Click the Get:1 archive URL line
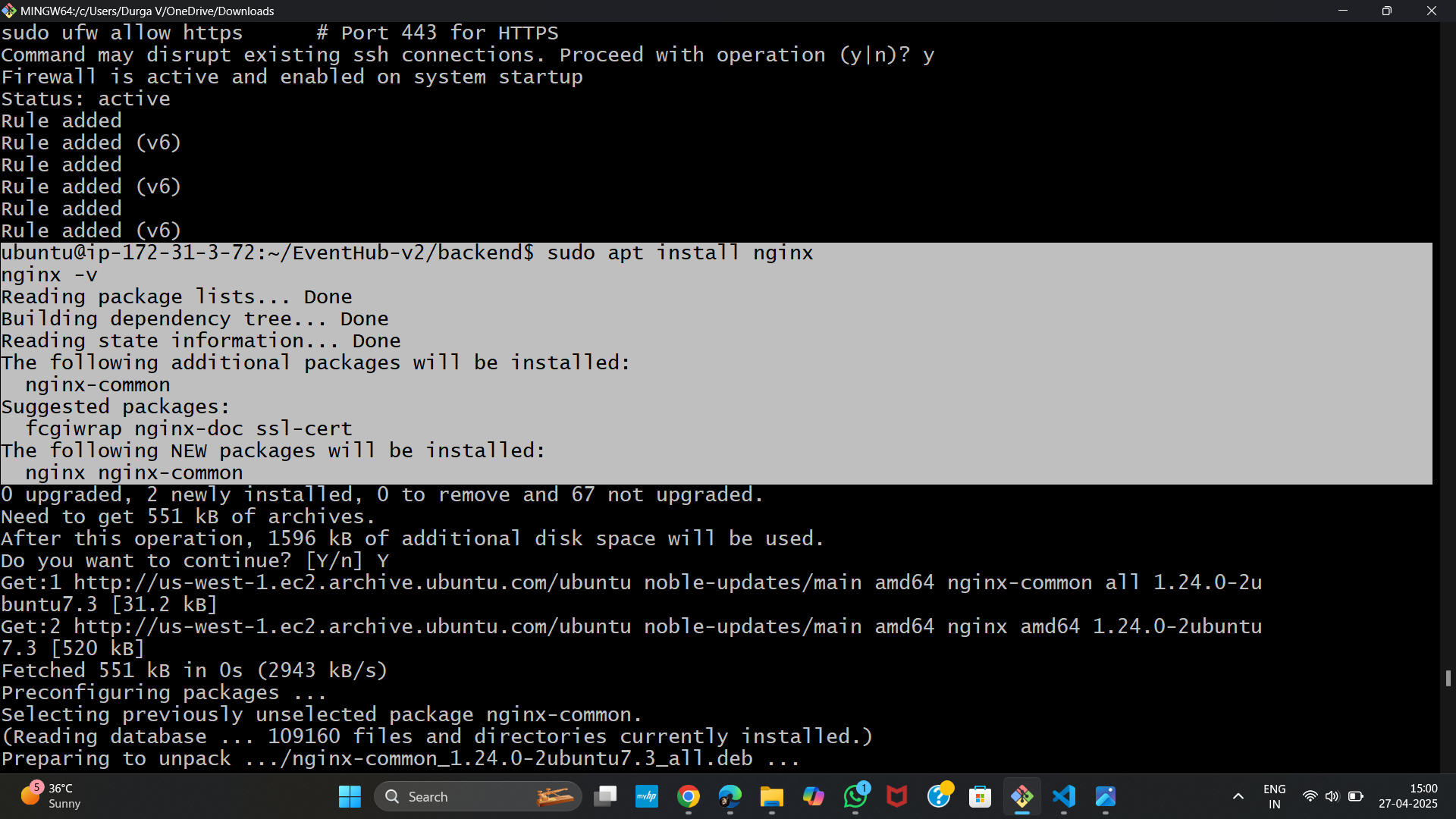The image size is (1456, 819). coord(632,583)
